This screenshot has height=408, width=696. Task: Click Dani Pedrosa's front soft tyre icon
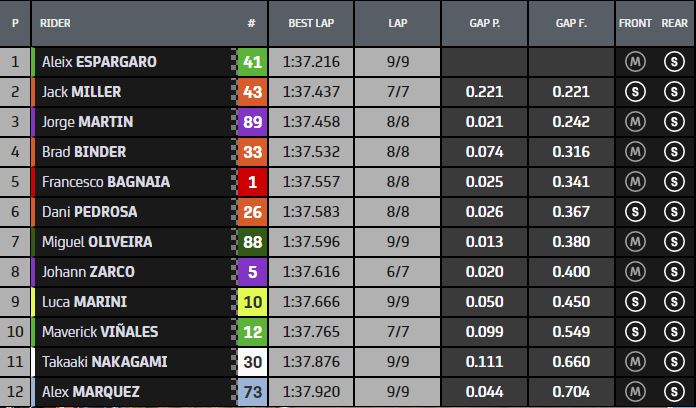pos(634,212)
